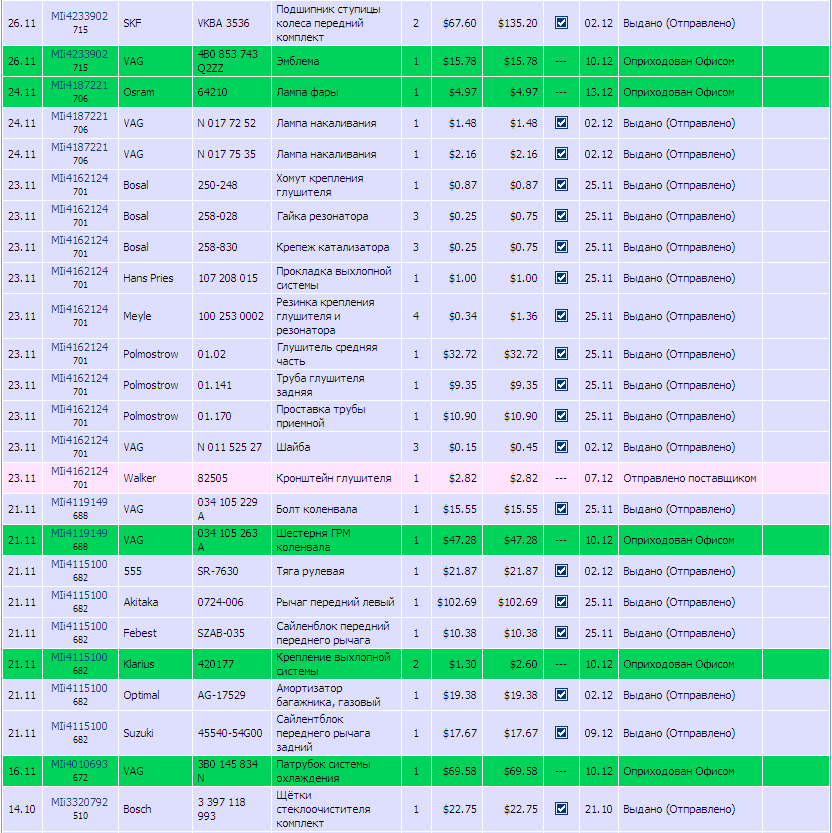The width and height of the screenshot is (832, 833).
Task: Open order MIi4115100 in the Klarius row
Action: pyautogui.click(x=79, y=657)
